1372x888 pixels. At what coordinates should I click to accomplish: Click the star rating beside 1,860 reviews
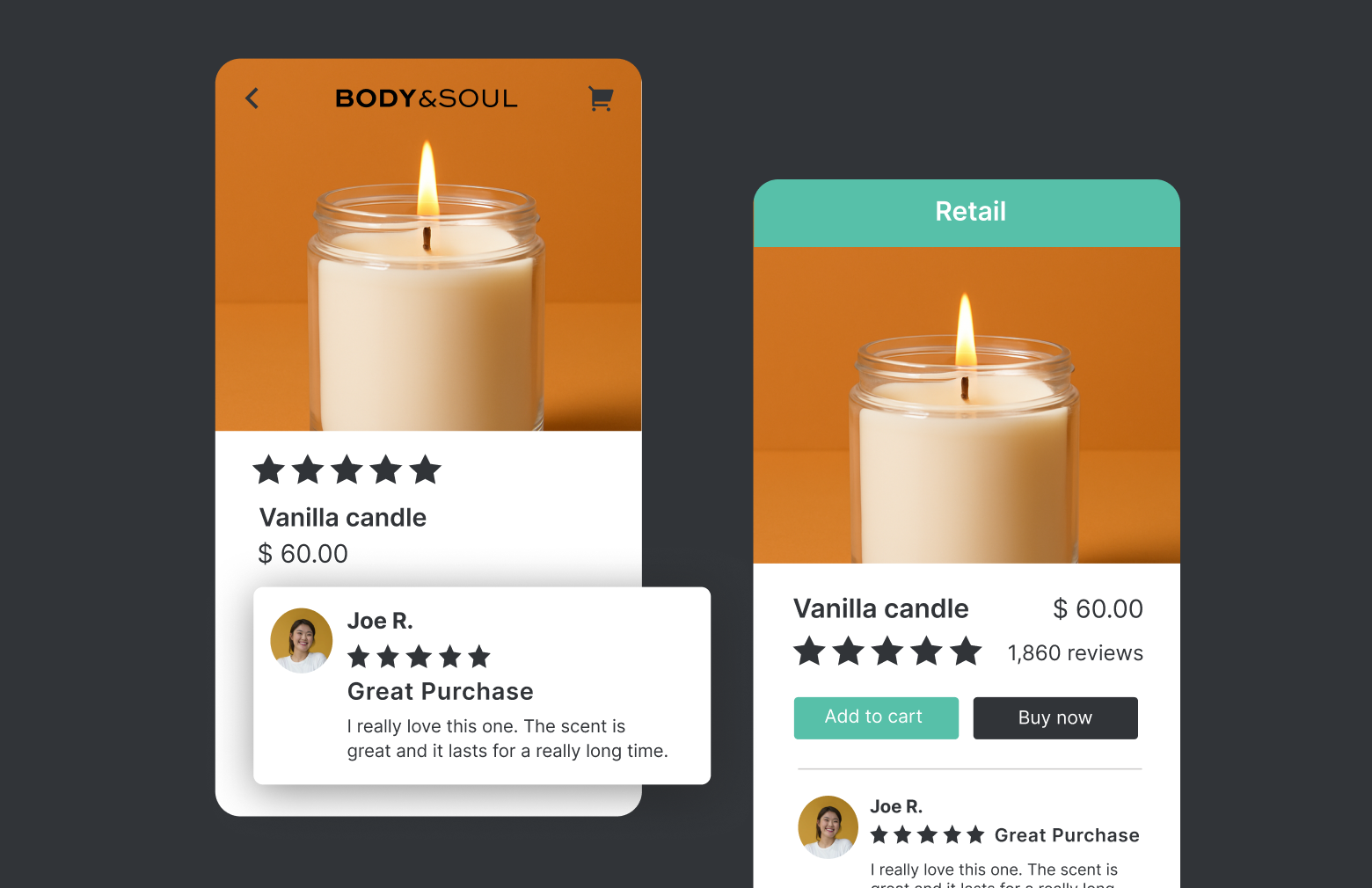[x=887, y=651]
